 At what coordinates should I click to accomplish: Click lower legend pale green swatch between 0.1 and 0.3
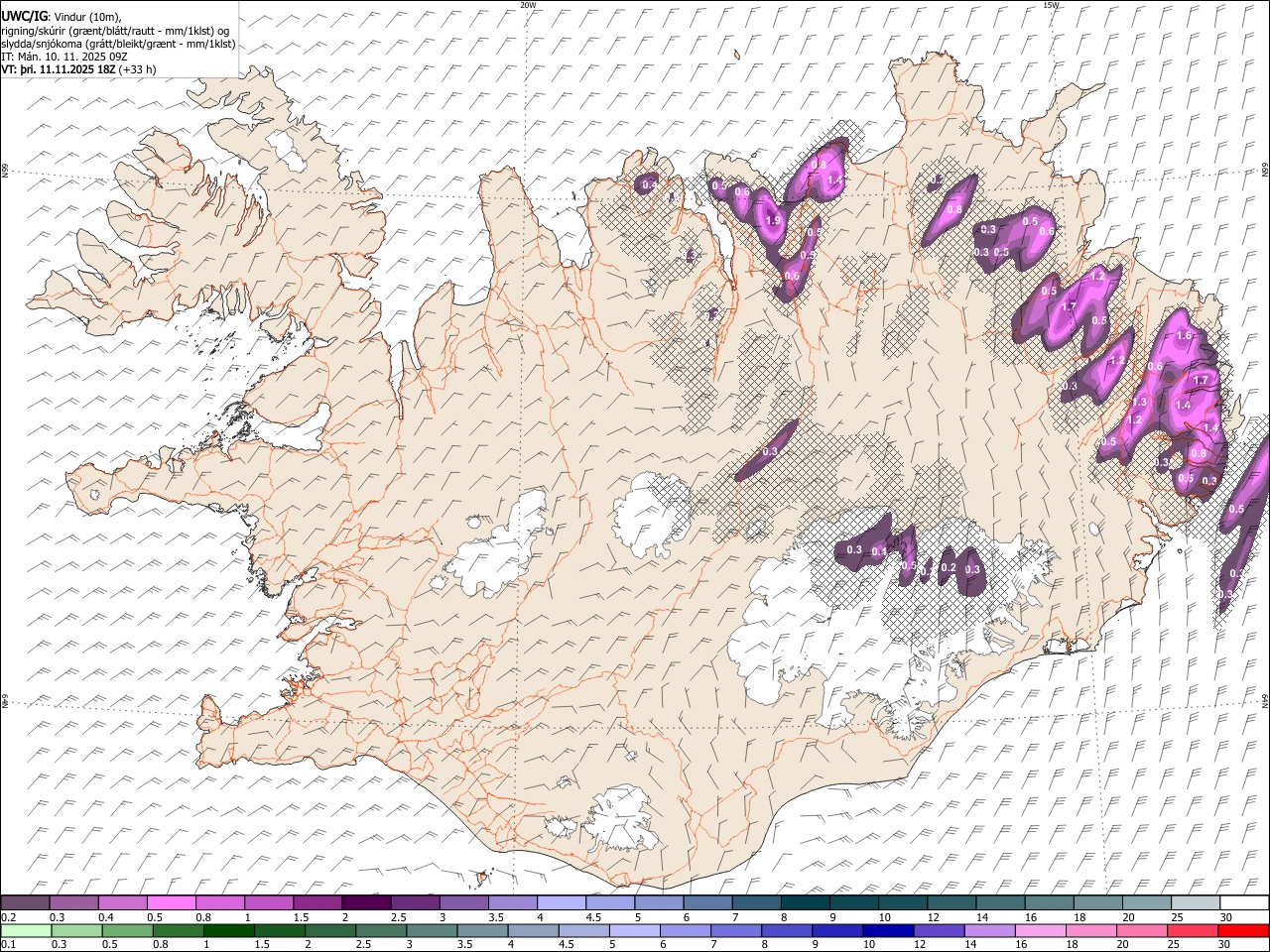pyautogui.click(x=26, y=930)
